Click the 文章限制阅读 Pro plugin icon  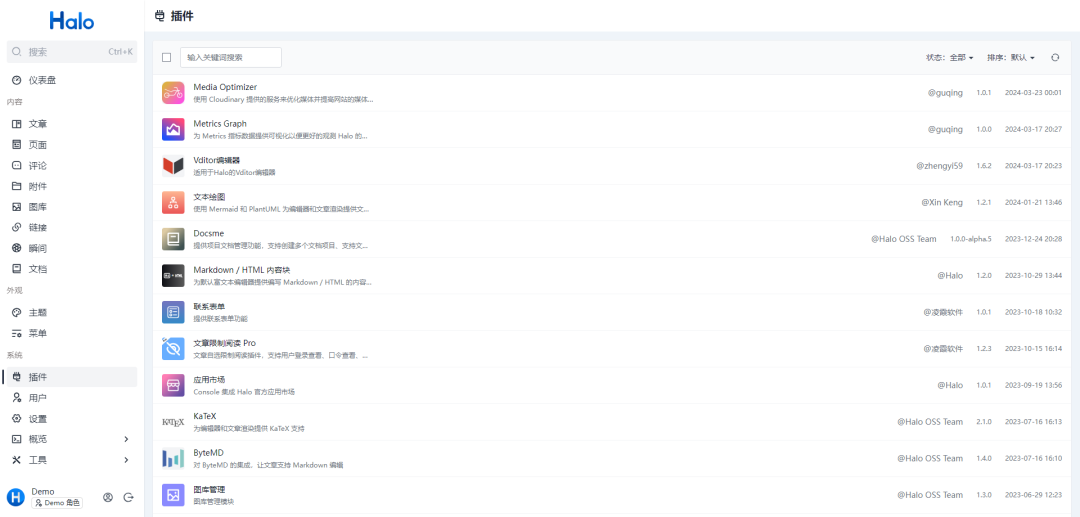[x=173, y=348]
